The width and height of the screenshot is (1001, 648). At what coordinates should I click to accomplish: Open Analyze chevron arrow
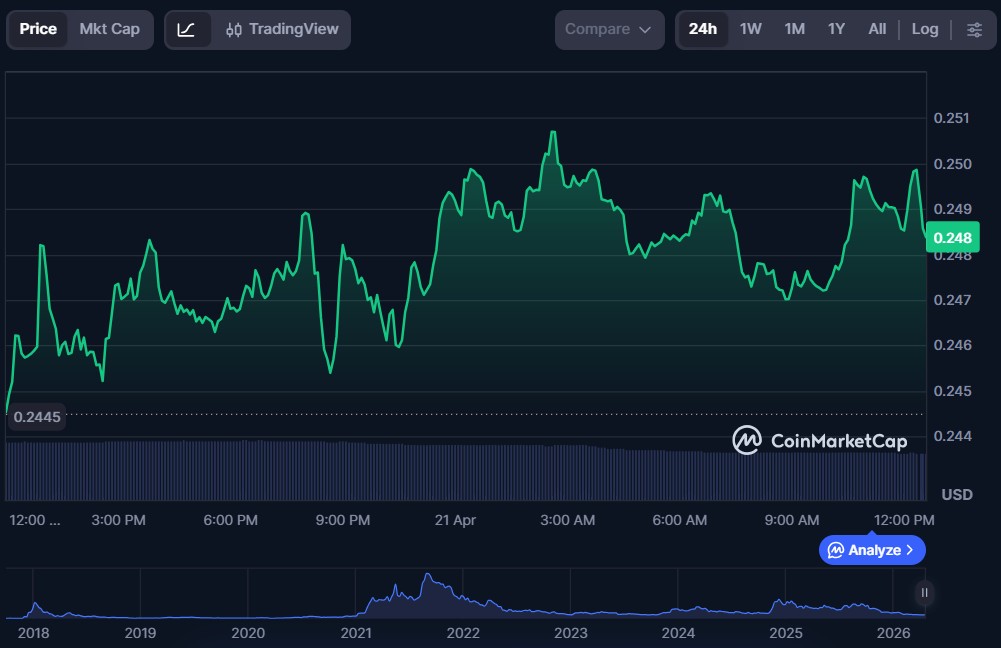[909, 550]
